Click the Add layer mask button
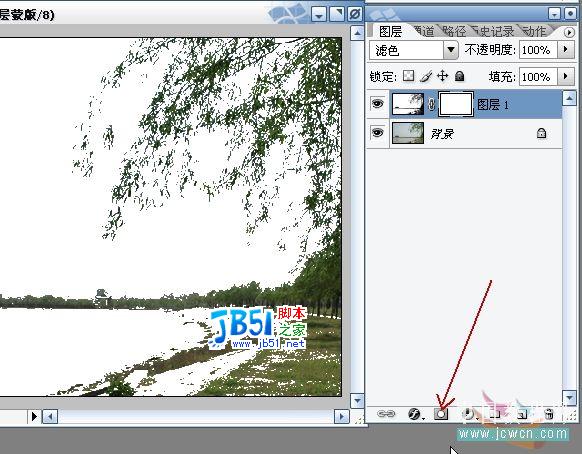Image resolution: width=582 pixels, height=454 pixels. [x=441, y=414]
